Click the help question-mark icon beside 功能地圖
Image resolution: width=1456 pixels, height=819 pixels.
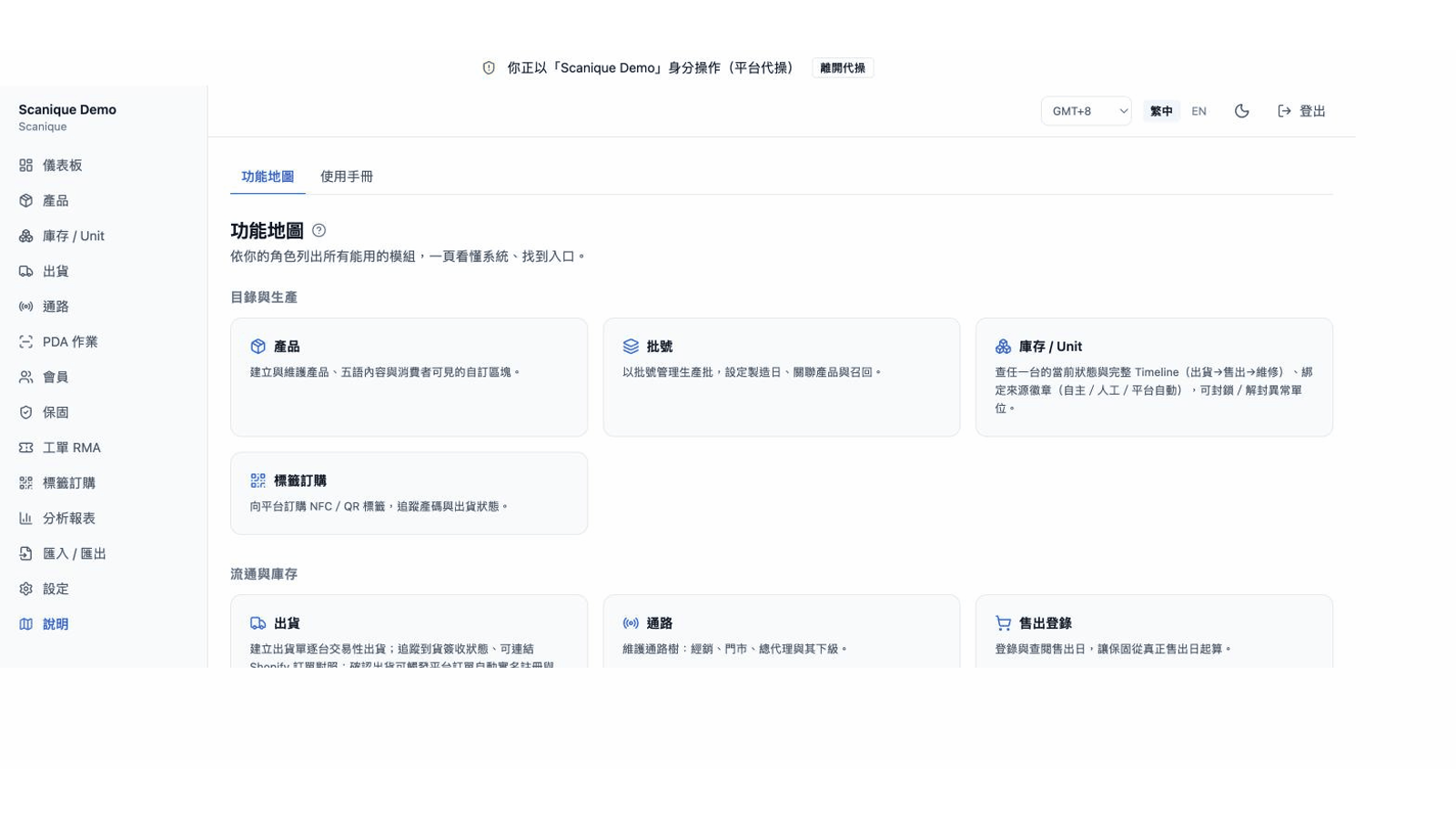(318, 231)
